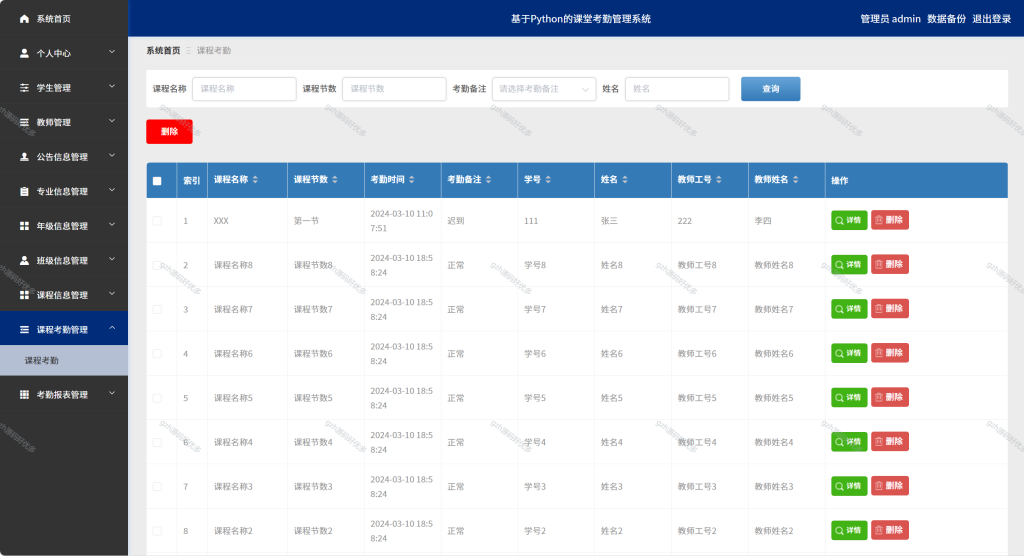
Task: Click the home icon beside 系统首页
Action: [24, 19]
